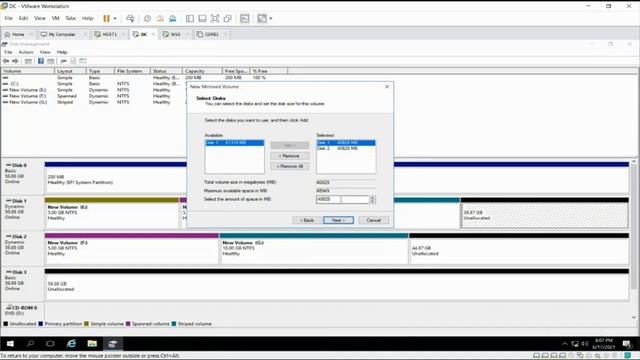
Task: Click the Disk Management forward arrow icon
Action: (x=15, y=61)
